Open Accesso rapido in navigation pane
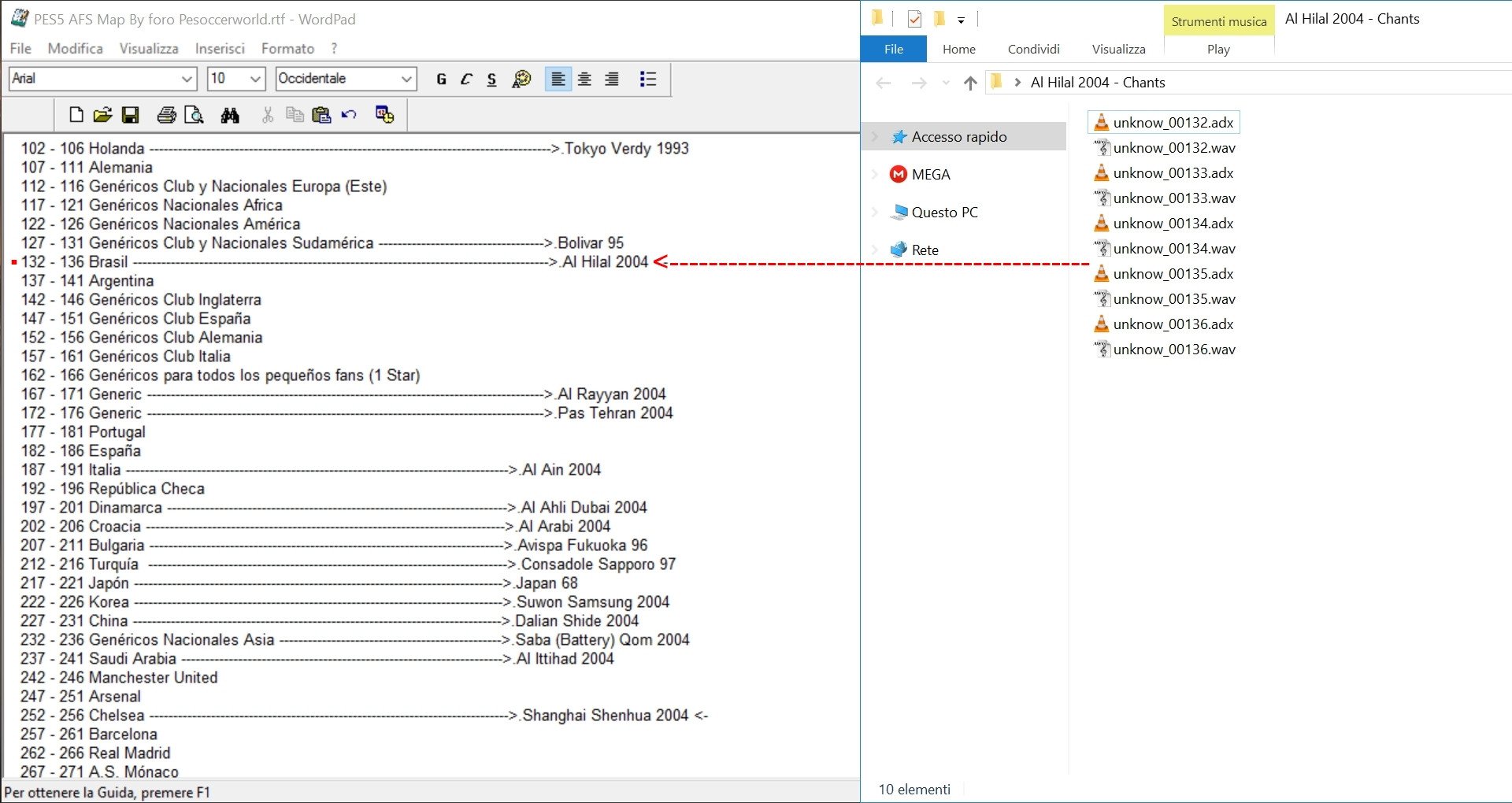1512x803 pixels. click(958, 137)
